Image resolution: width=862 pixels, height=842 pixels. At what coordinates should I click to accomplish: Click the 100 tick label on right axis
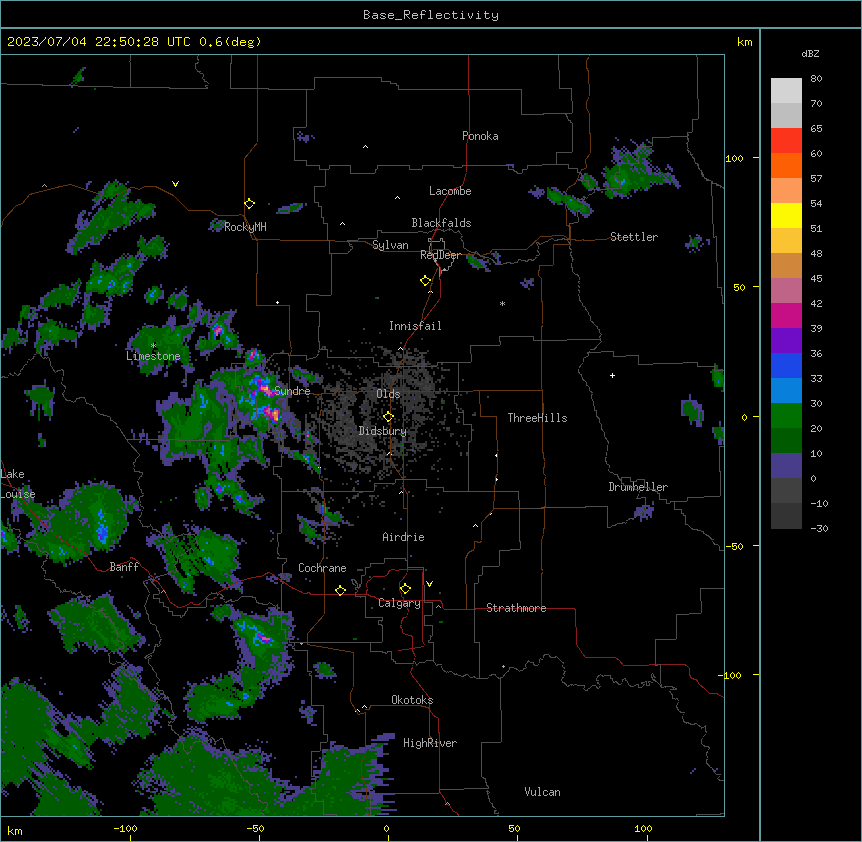734,158
